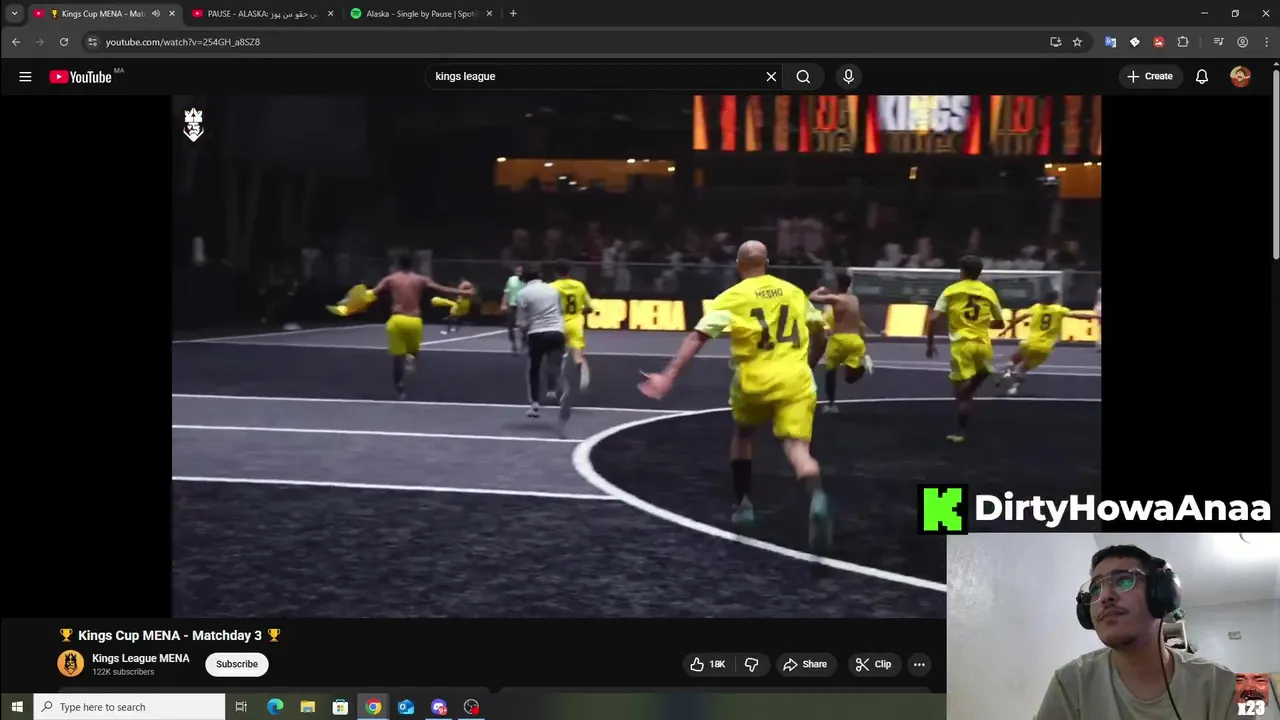This screenshot has width=1280, height=720.
Task: Open the white tag extension icon
Action: click(x=1134, y=42)
